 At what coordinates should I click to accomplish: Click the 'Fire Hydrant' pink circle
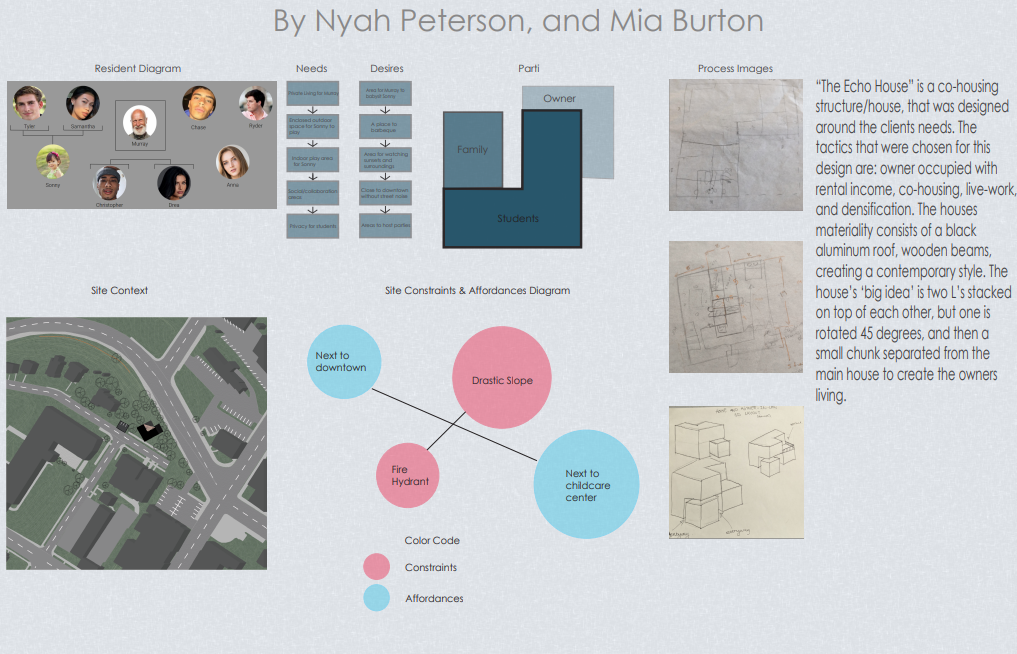click(409, 475)
